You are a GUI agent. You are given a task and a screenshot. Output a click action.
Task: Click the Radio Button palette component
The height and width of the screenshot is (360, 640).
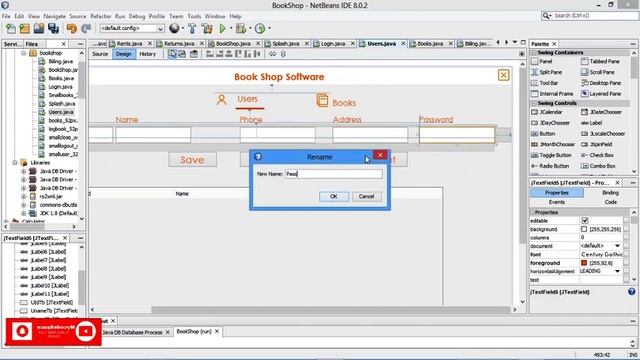tap(550, 166)
